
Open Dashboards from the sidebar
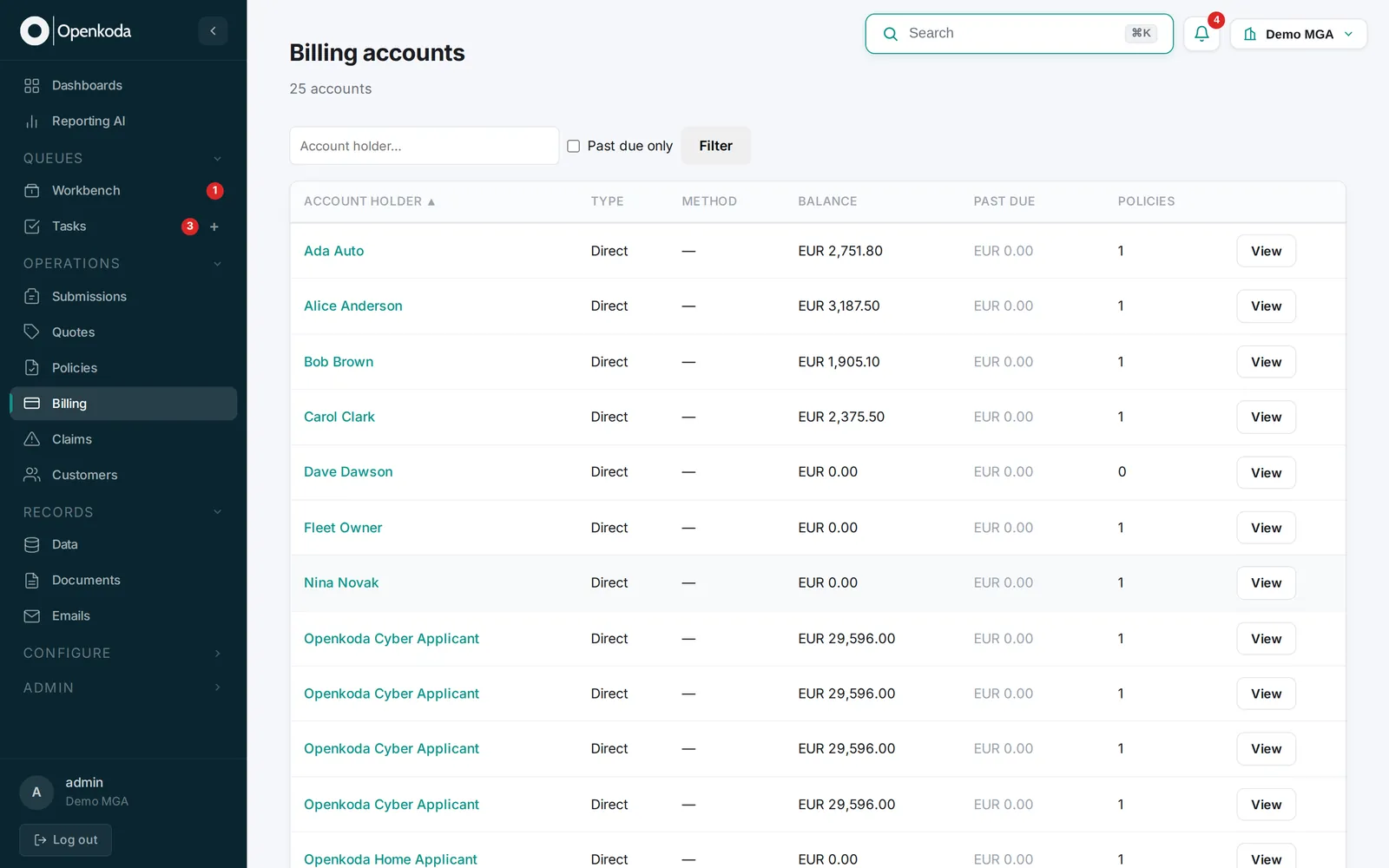coord(123,85)
